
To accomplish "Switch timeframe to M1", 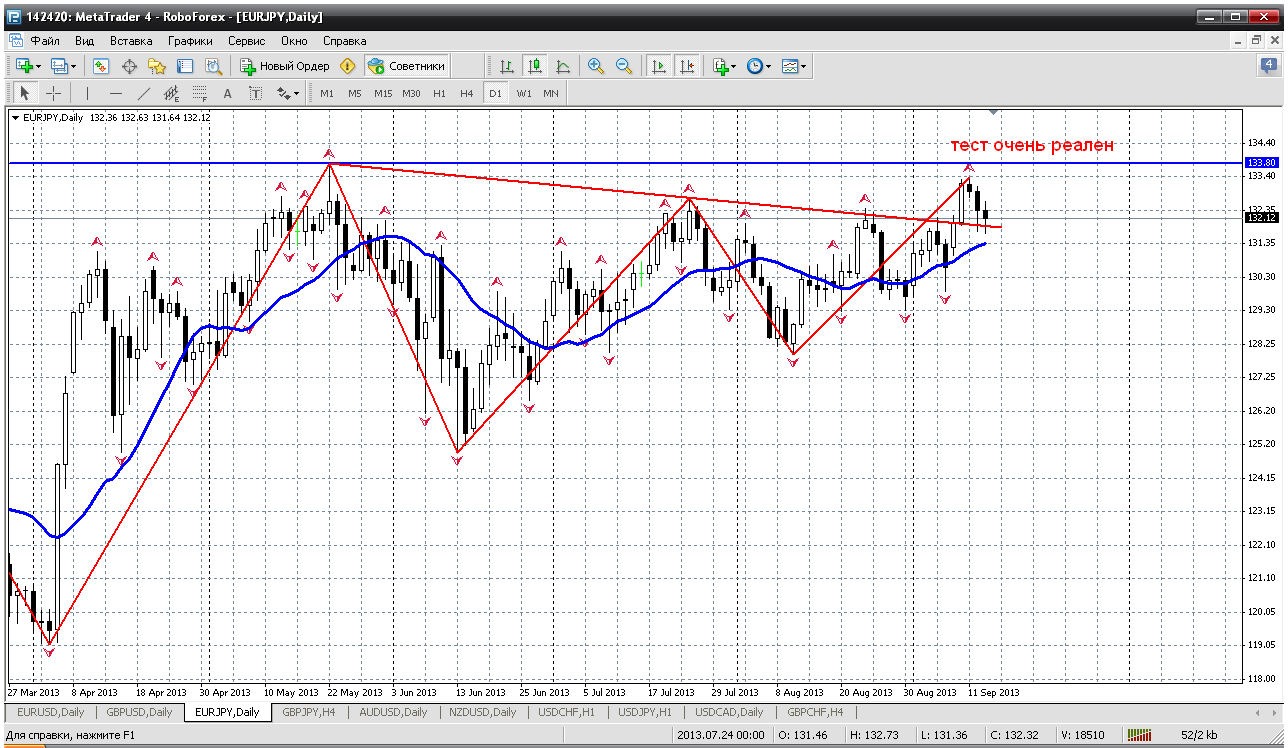I will tap(327, 93).
